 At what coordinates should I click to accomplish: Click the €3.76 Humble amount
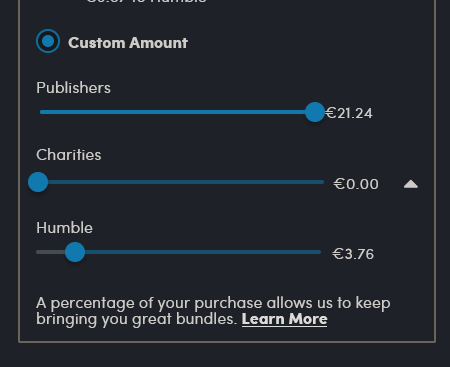tap(353, 254)
